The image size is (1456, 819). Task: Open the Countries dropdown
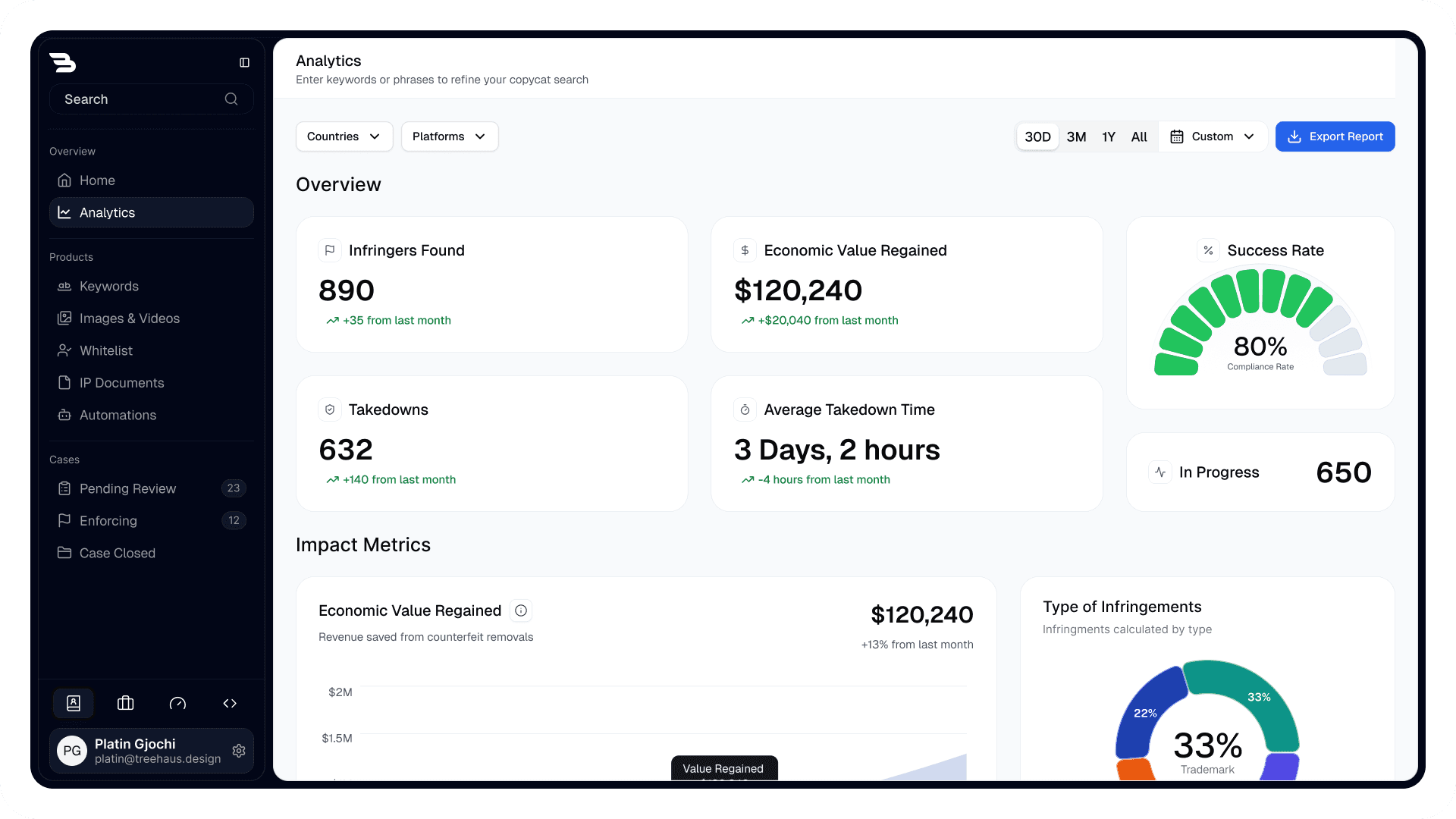tap(344, 136)
